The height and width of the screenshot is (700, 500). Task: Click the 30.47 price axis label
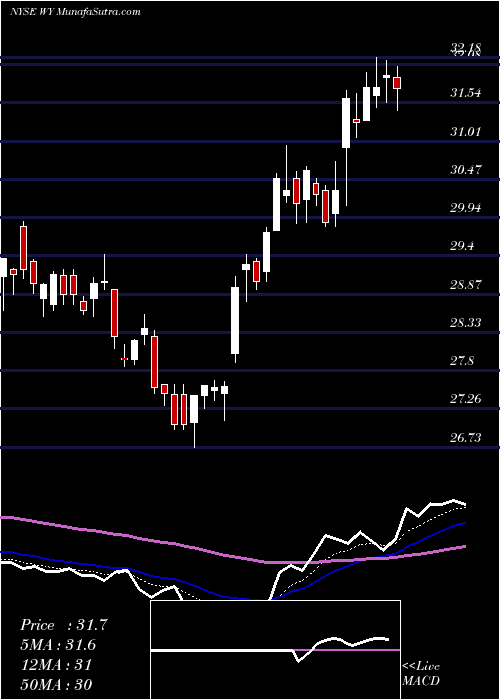[466, 170]
